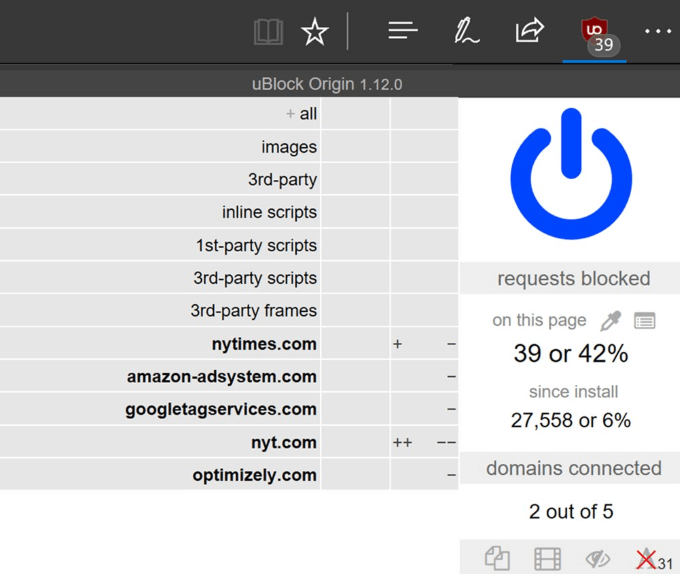
Task: Open the Hub three-lines icon
Action: click(403, 30)
